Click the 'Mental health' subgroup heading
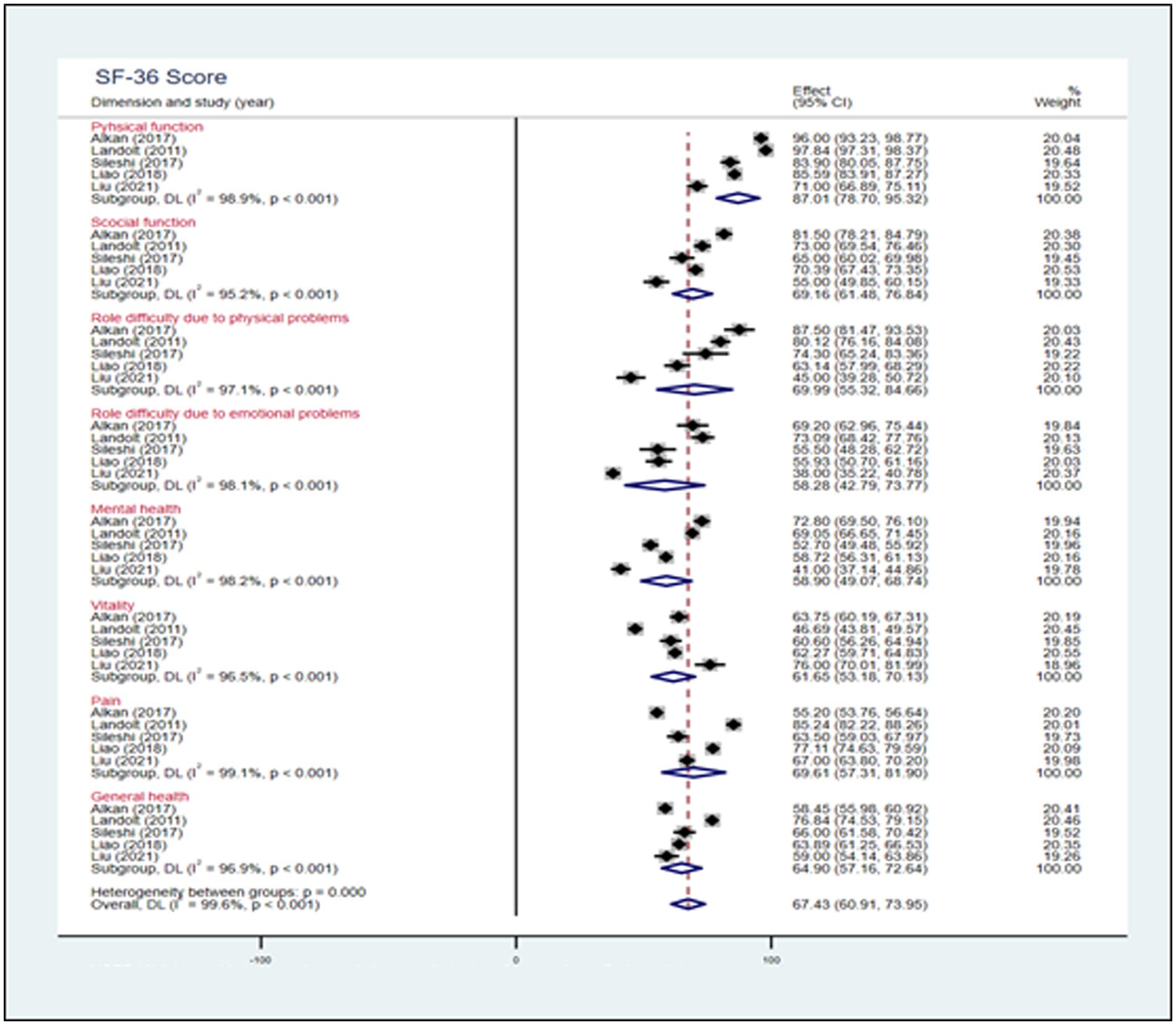The image size is (1176, 1025). [x=135, y=509]
